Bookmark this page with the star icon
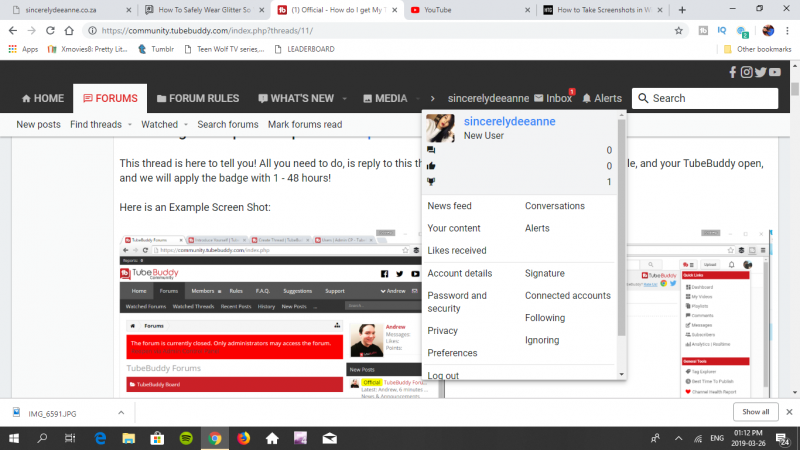 pyautogui.click(x=678, y=30)
